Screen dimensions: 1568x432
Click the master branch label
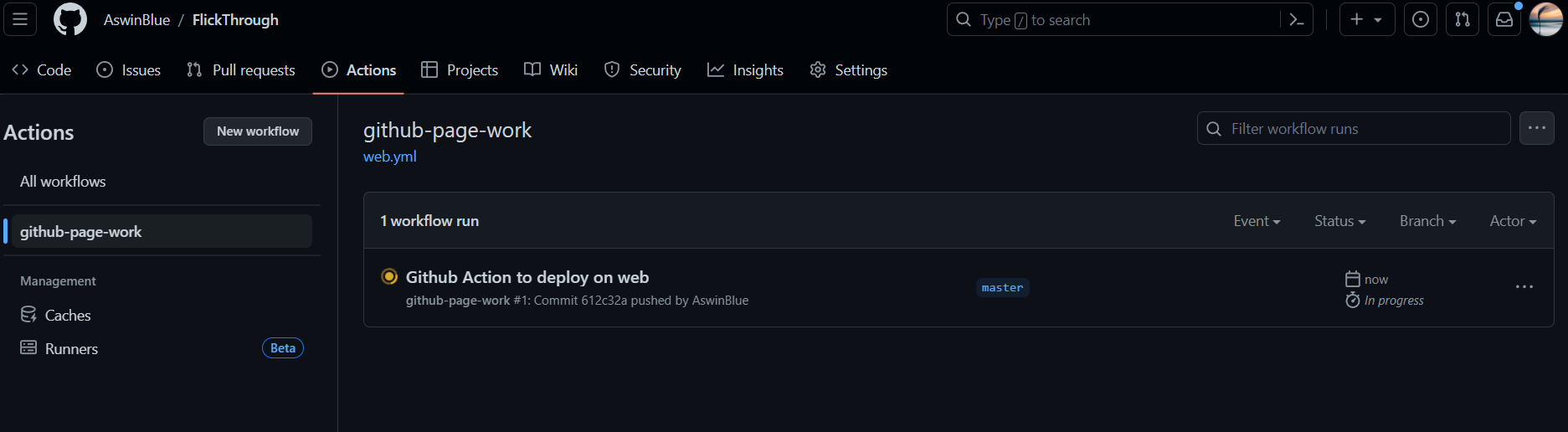tap(1002, 287)
